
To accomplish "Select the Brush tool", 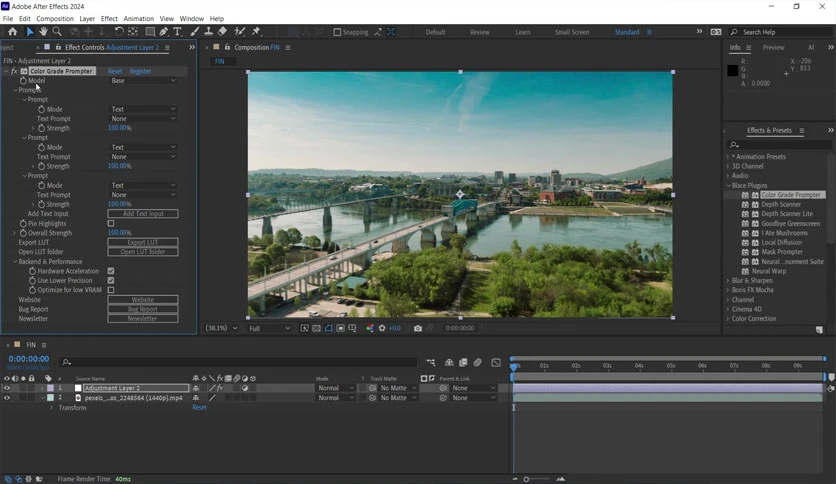I will pos(195,32).
